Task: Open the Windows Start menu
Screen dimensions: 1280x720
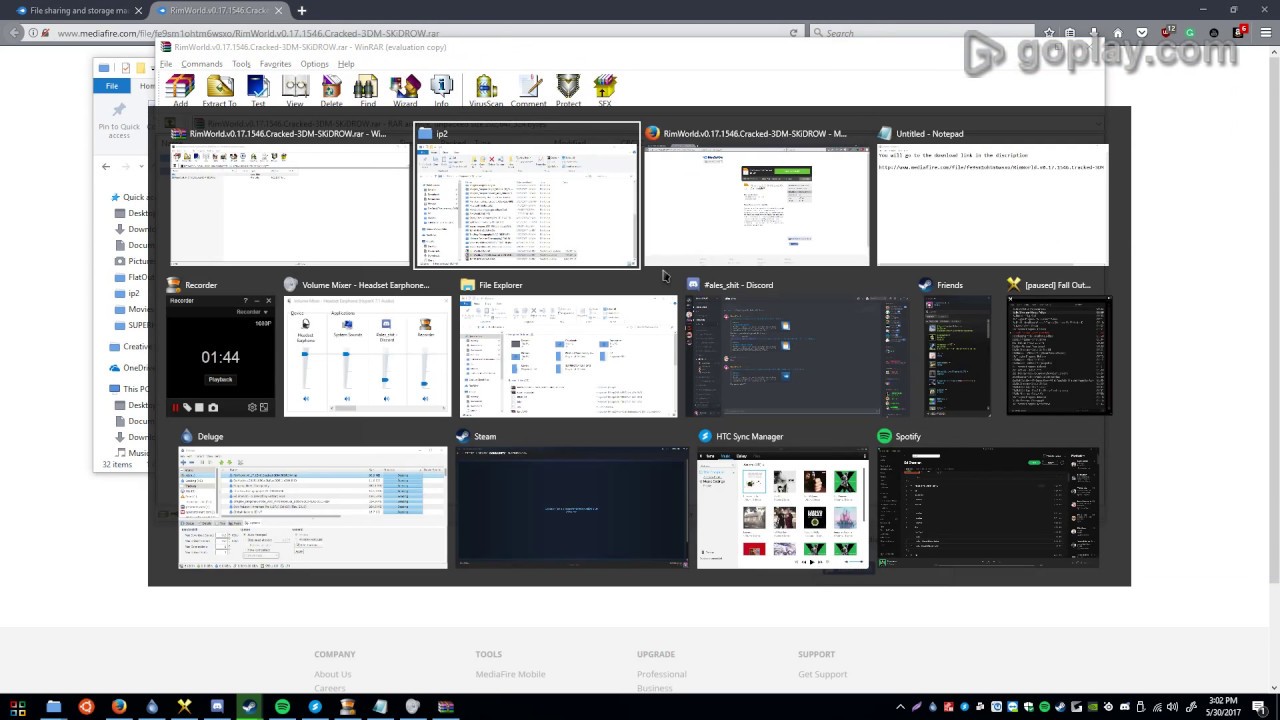Action: coord(18,707)
